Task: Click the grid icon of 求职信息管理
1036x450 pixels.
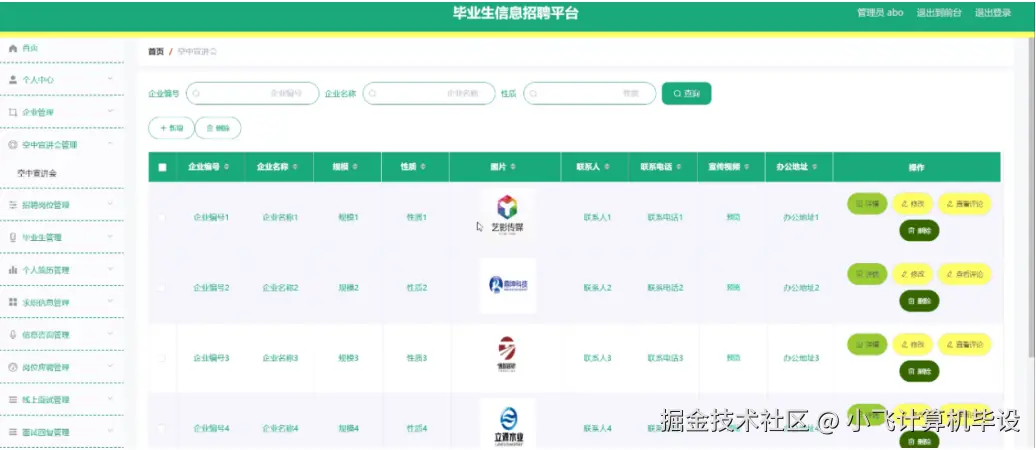Action: click(x=13, y=302)
